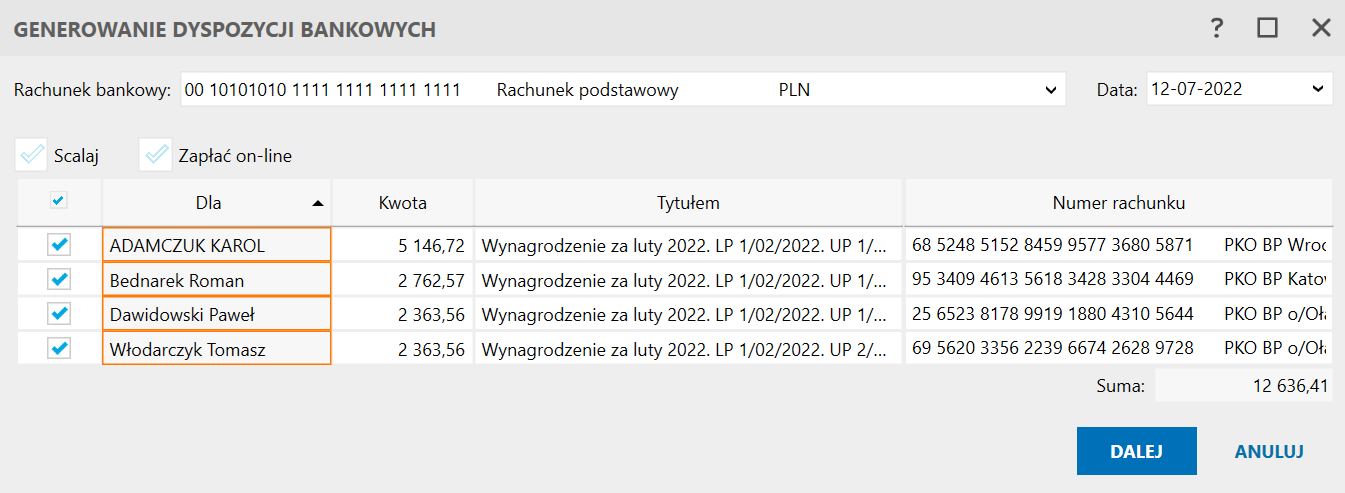This screenshot has width=1345, height=493.
Task: Uncheck the Dawidowski Paweł row checkbox
Action: click(x=59, y=314)
